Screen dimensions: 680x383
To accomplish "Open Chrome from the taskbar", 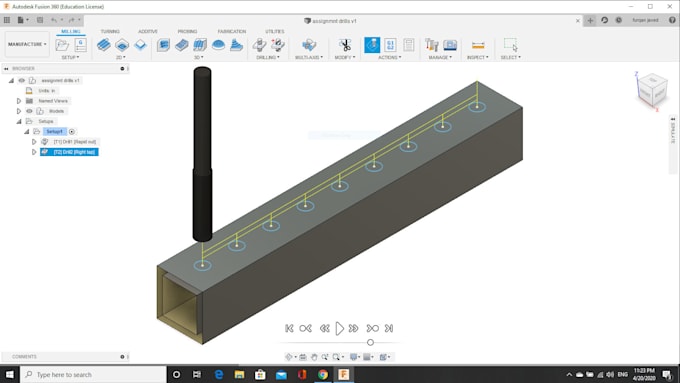I will 323,374.
